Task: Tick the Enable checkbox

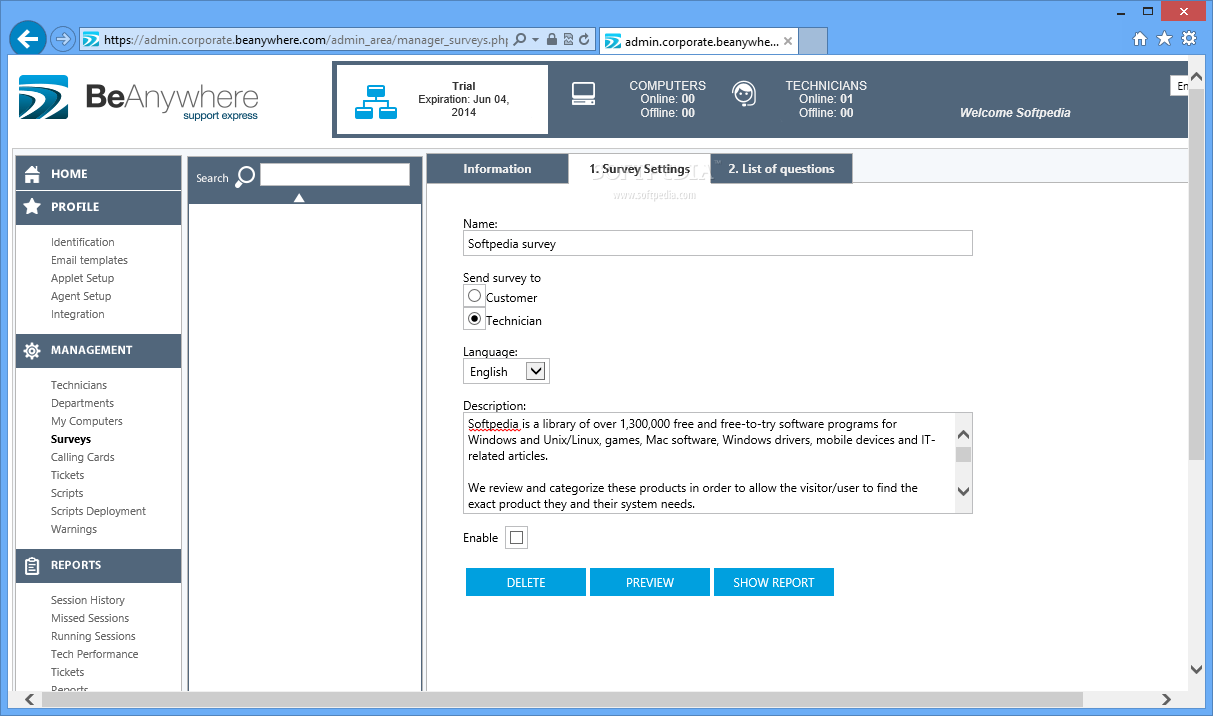Action: point(516,538)
